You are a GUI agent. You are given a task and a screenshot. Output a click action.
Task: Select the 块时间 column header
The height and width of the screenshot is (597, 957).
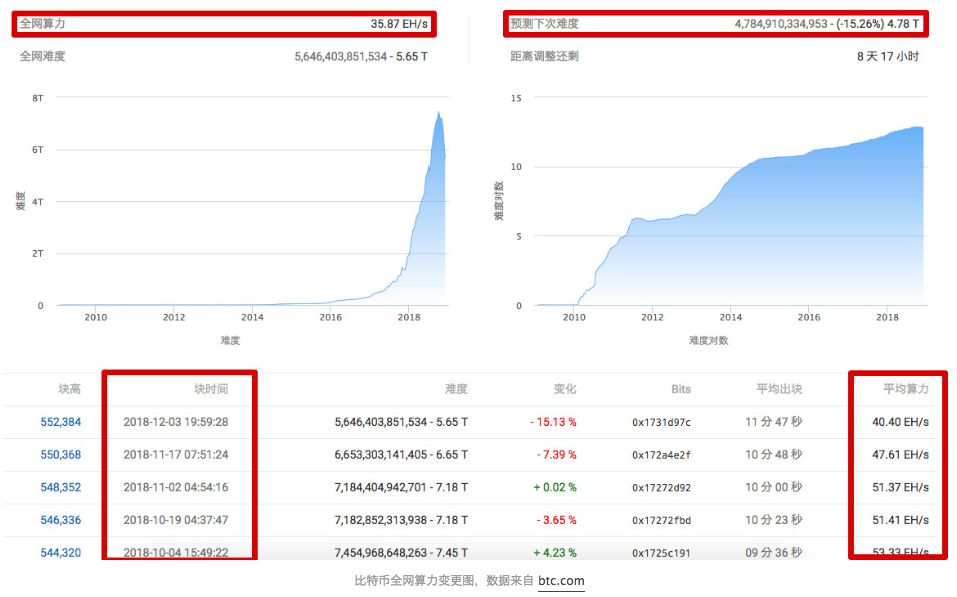(211, 389)
